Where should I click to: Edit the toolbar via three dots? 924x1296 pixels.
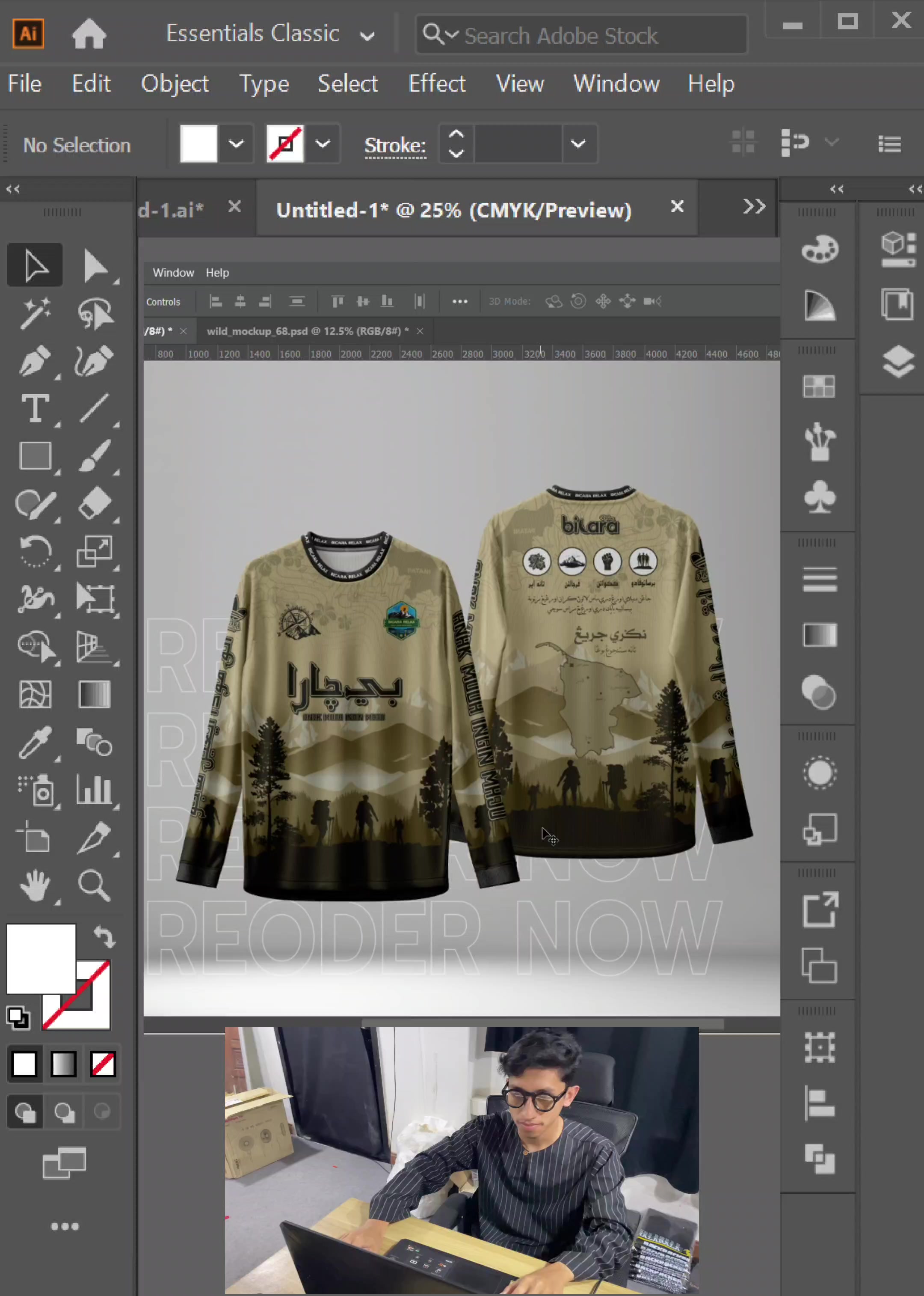coord(65,1227)
